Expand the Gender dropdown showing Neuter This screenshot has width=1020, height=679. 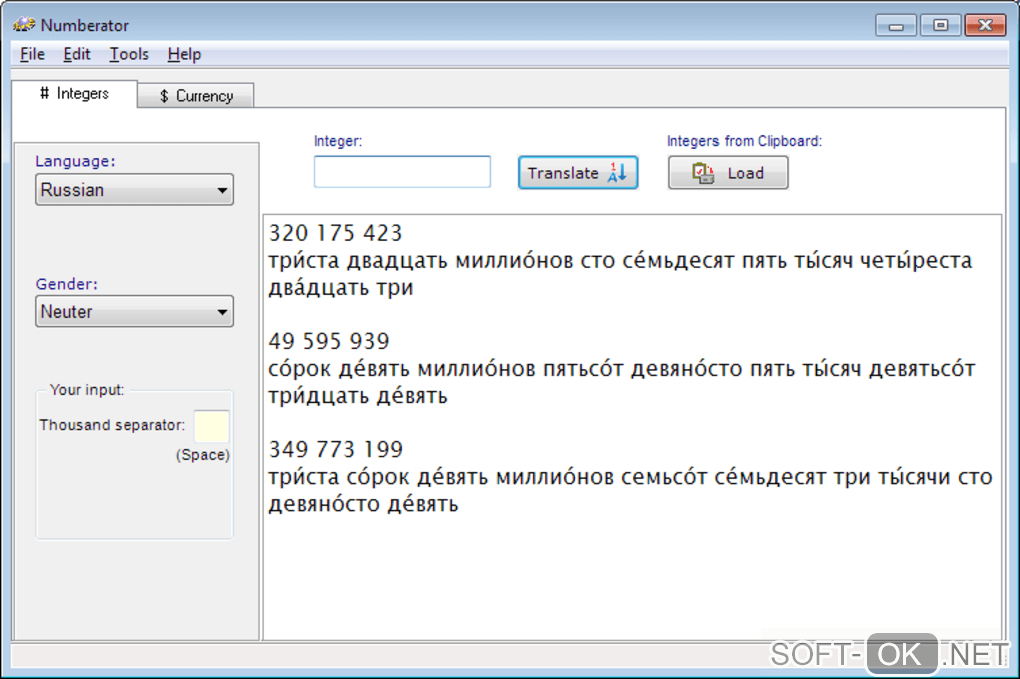click(135, 312)
